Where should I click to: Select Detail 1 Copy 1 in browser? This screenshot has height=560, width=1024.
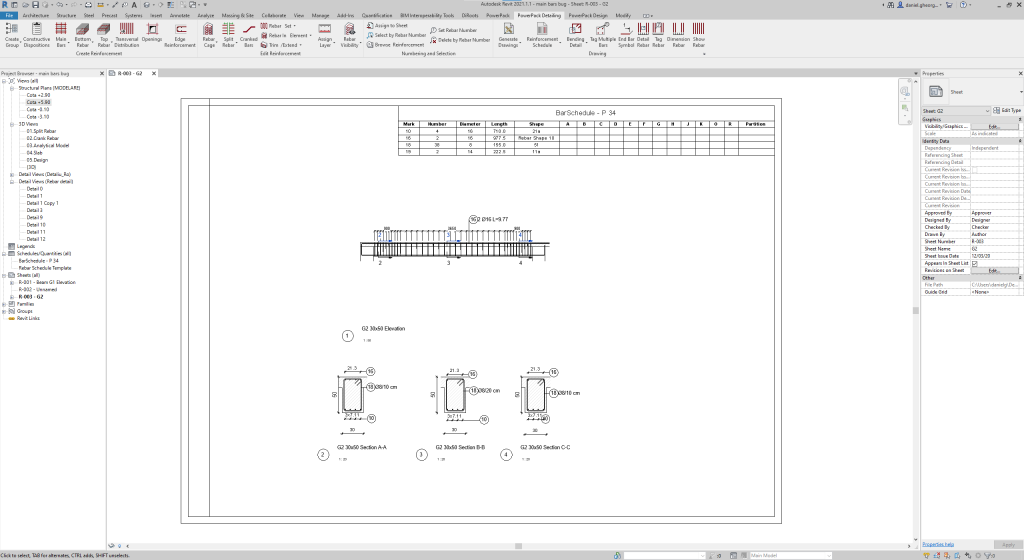(x=42, y=203)
